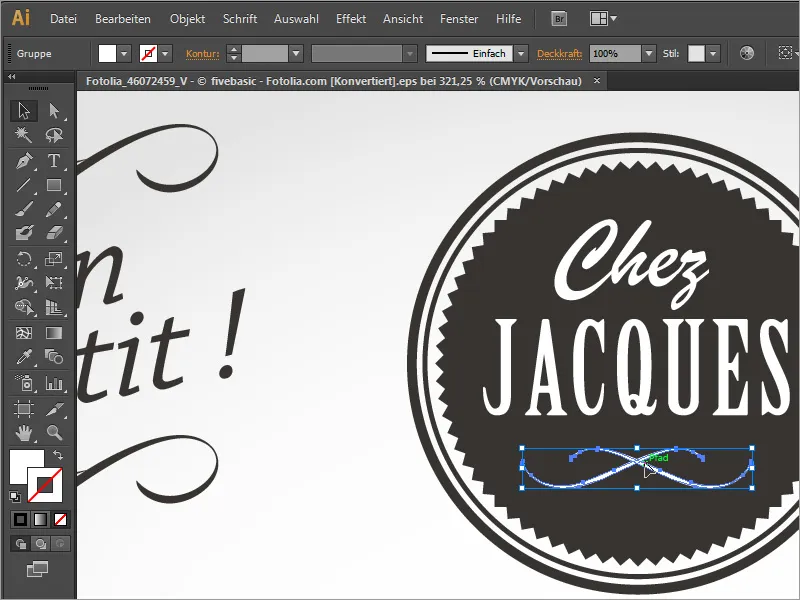Activate the Rotate tool
This screenshot has height=600, width=800.
click(24, 259)
